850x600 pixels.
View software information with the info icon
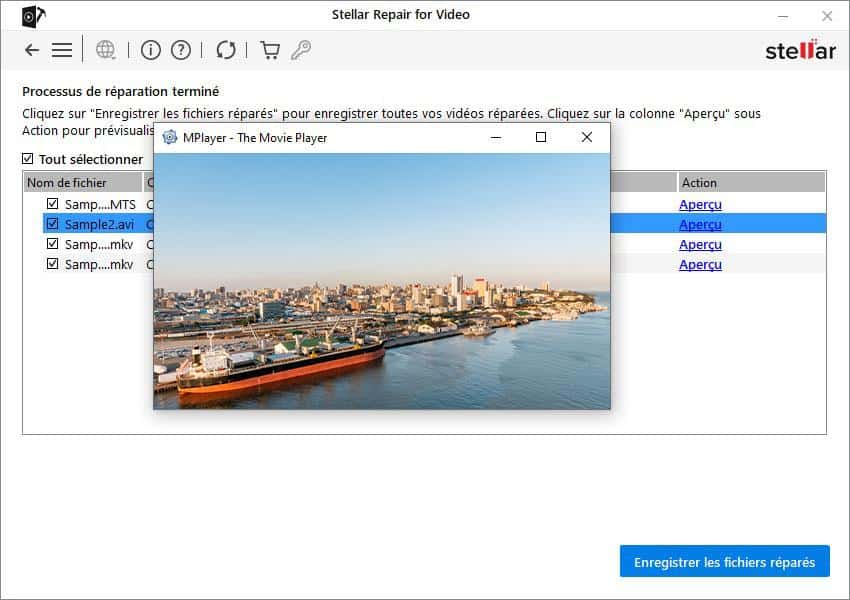point(150,49)
